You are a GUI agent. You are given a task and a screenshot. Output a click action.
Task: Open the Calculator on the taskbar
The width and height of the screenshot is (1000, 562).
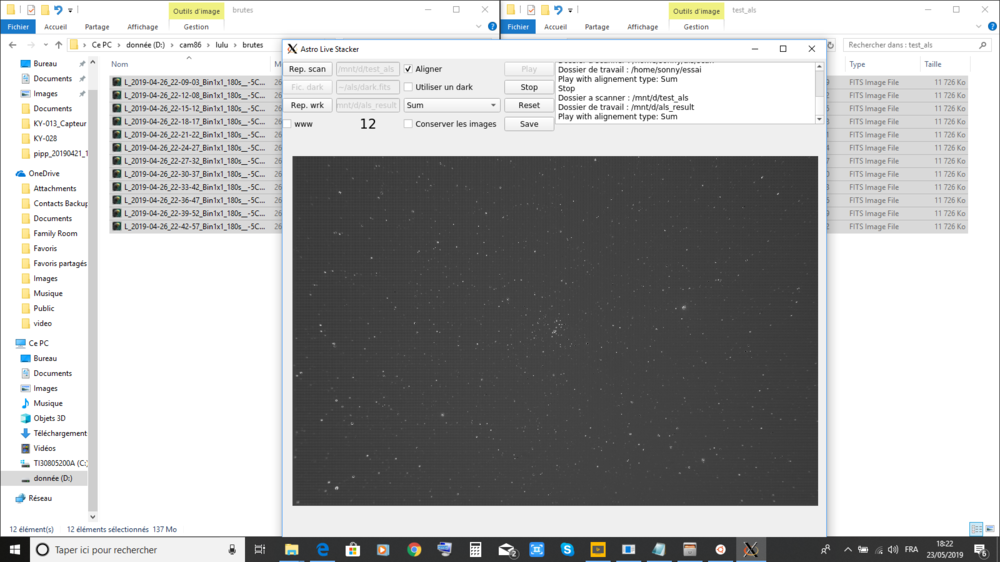(475, 549)
